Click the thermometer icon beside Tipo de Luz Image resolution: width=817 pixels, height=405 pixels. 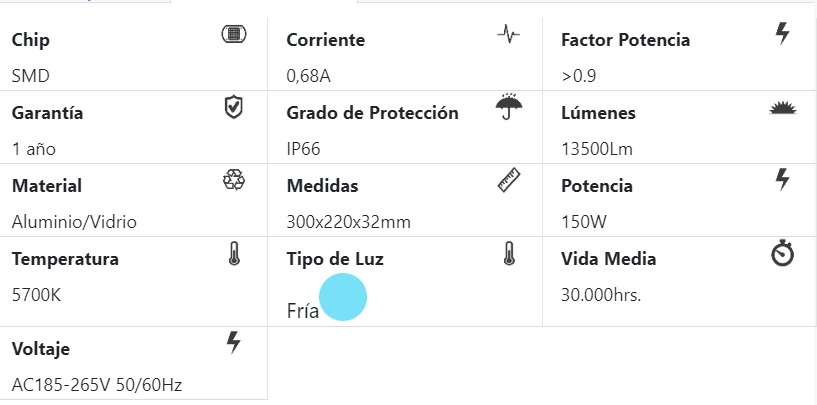[x=508, y=254]
